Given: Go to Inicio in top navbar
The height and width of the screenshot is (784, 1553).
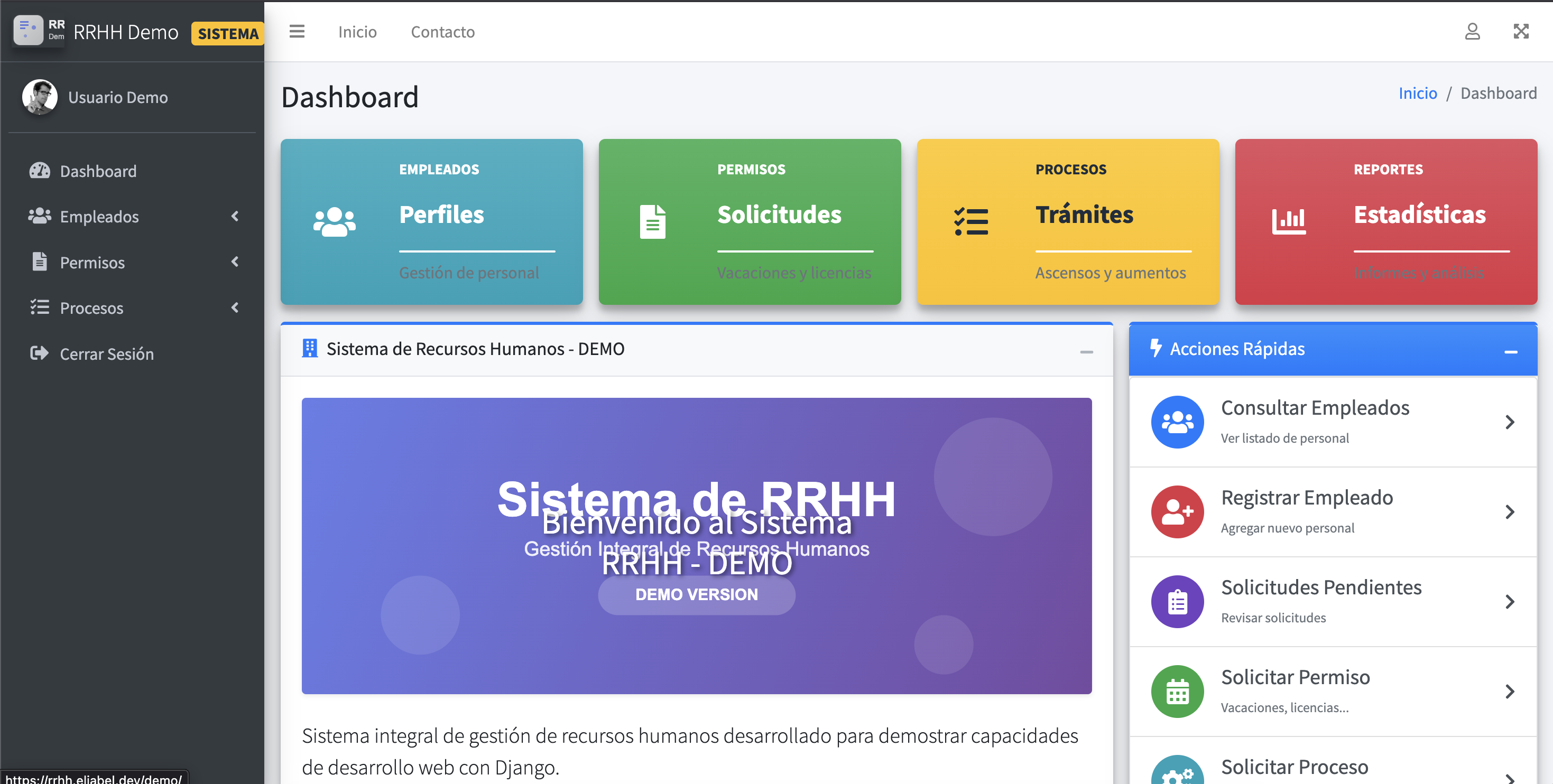Looking at the screenshot, I should click(357, 32).
